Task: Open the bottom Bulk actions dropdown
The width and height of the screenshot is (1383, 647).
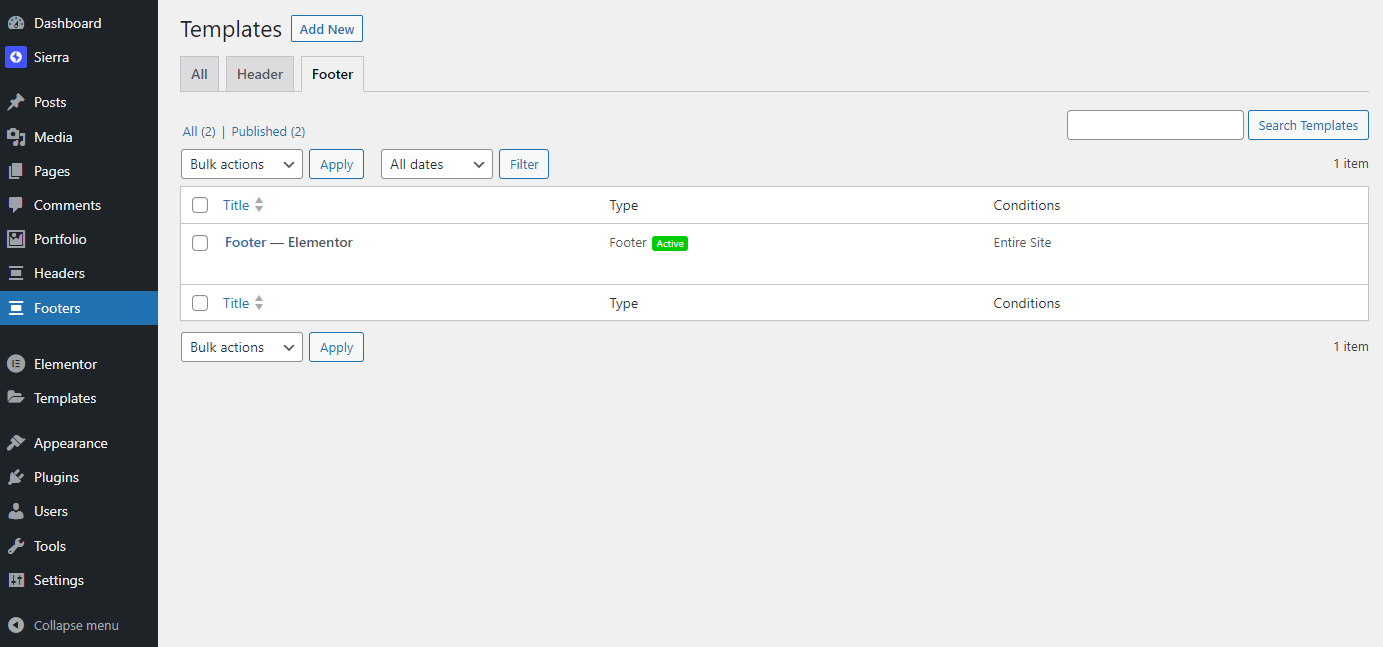Action: point(242,347)
